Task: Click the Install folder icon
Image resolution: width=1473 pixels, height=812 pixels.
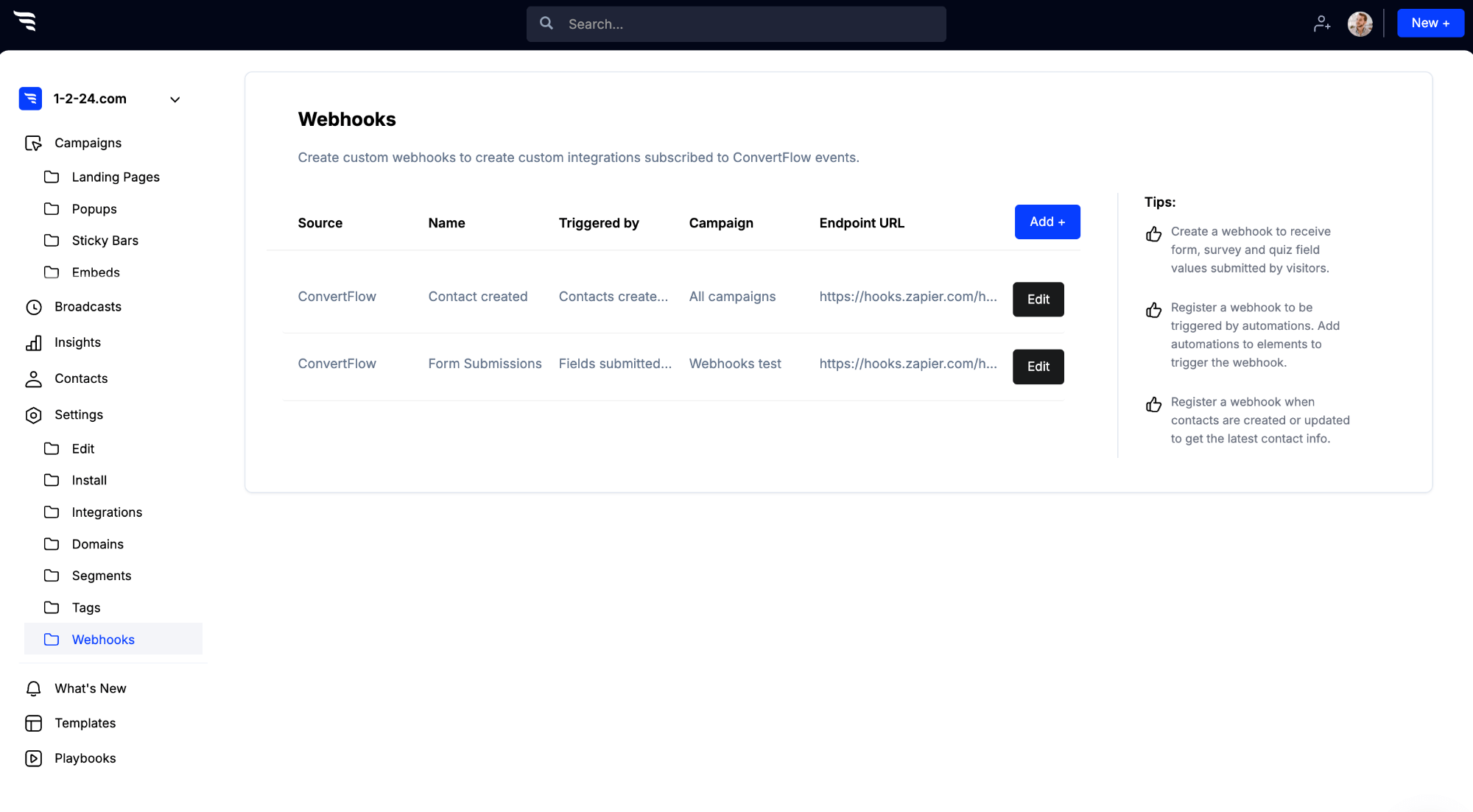Action: tap(52, 480)
